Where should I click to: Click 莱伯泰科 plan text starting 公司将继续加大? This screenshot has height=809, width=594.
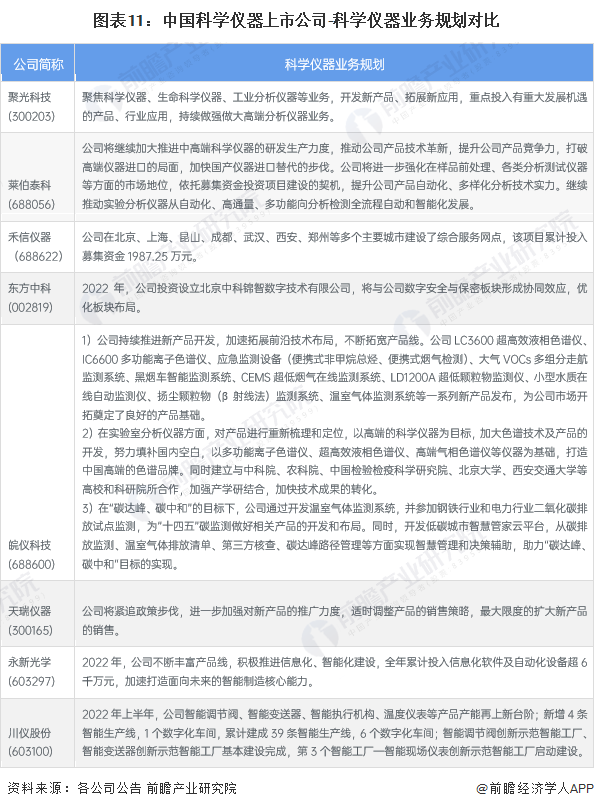pos(334,176)
